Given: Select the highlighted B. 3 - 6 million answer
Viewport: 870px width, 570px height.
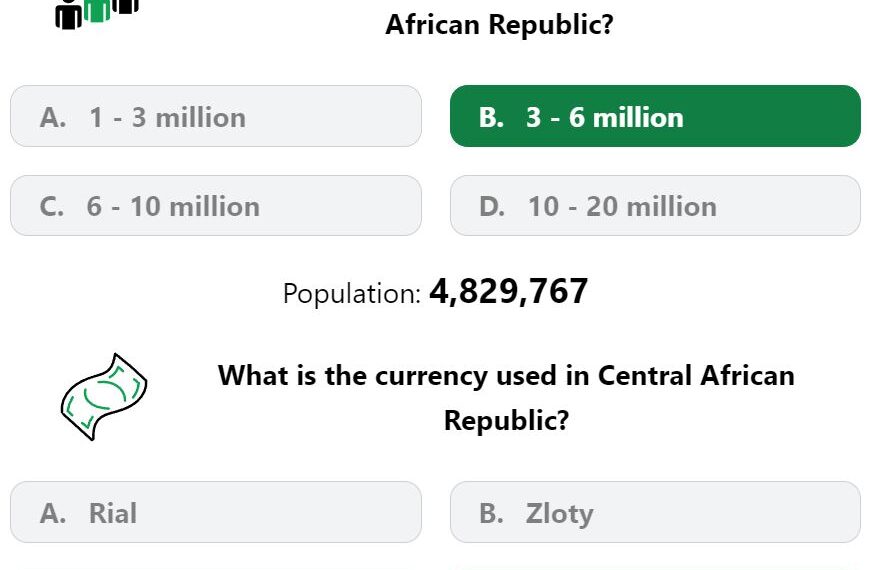Looking at the screenshot, I should (655, 116).
